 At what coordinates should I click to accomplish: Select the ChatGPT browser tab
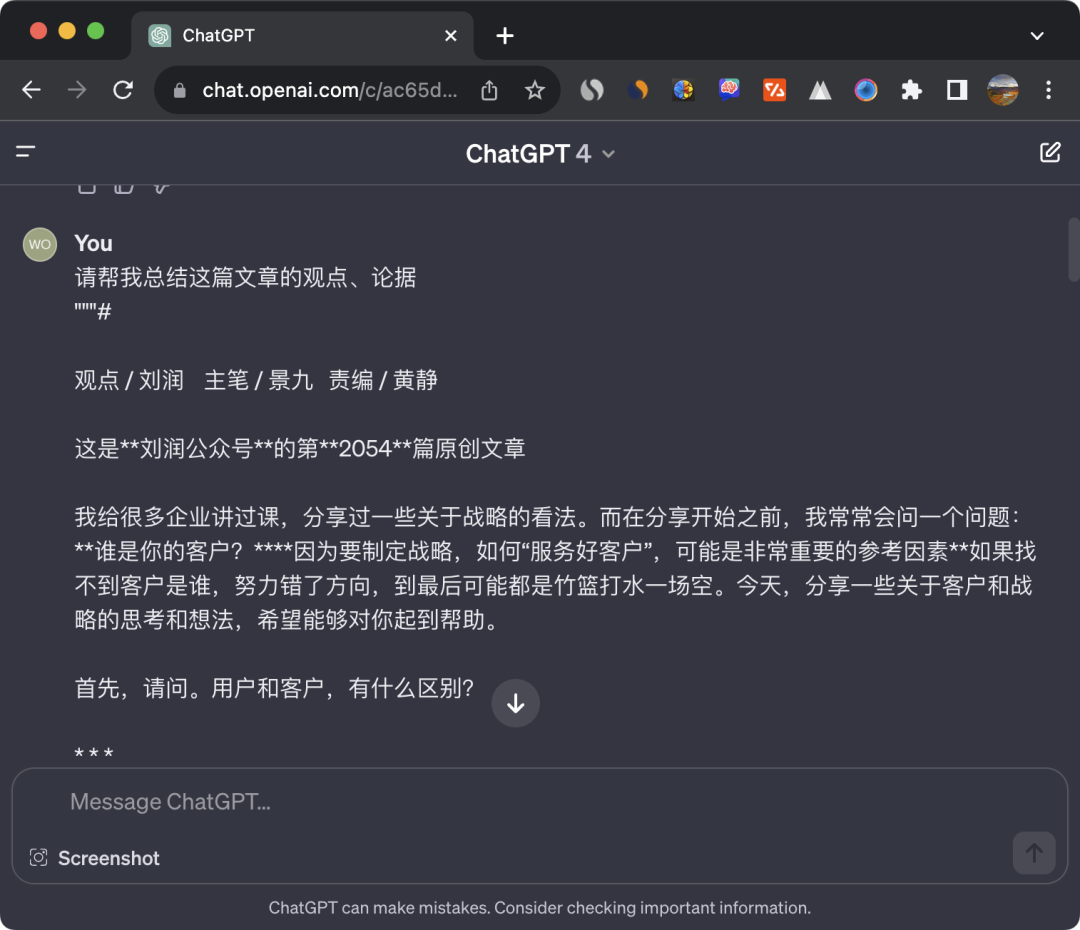303,35
